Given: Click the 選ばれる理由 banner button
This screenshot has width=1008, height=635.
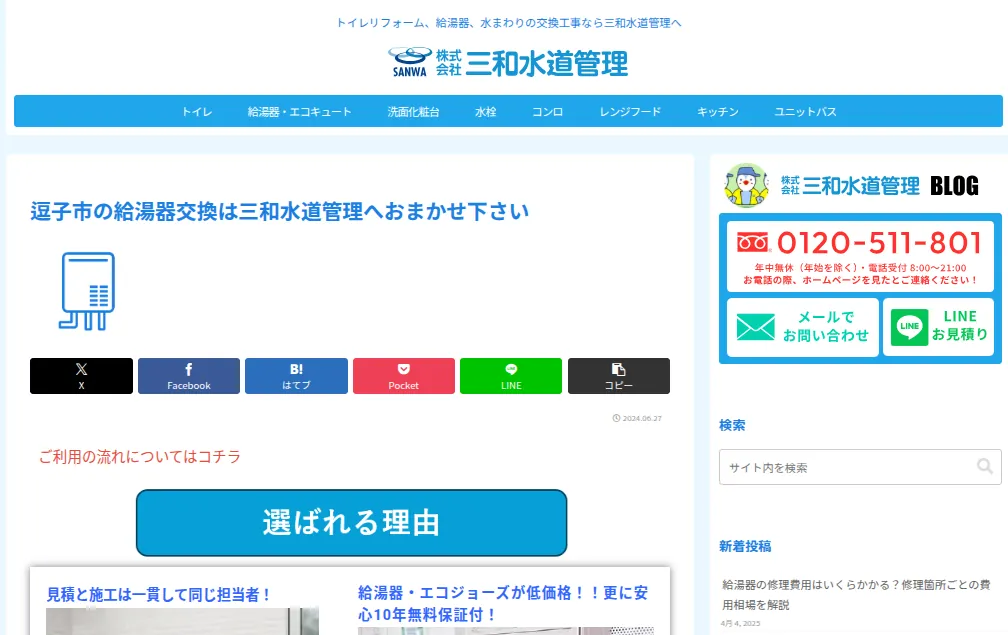Looking at the screenshot, I should click(352, 523).
